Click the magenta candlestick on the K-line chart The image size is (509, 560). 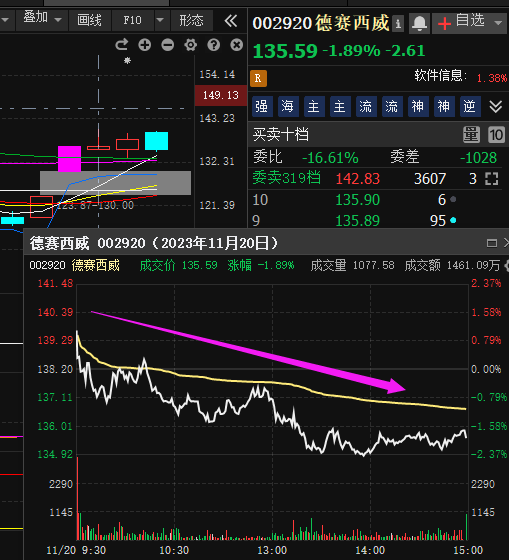click(69, 159)
